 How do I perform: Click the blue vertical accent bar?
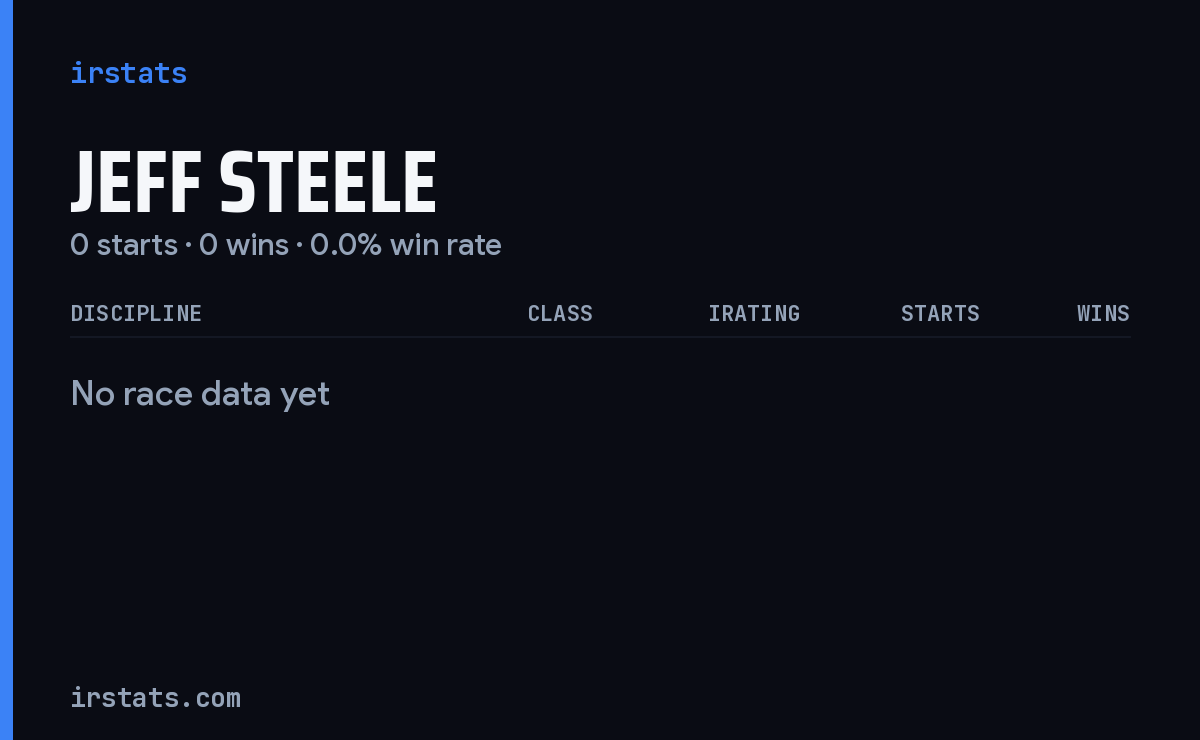click(x=6, y=370)
